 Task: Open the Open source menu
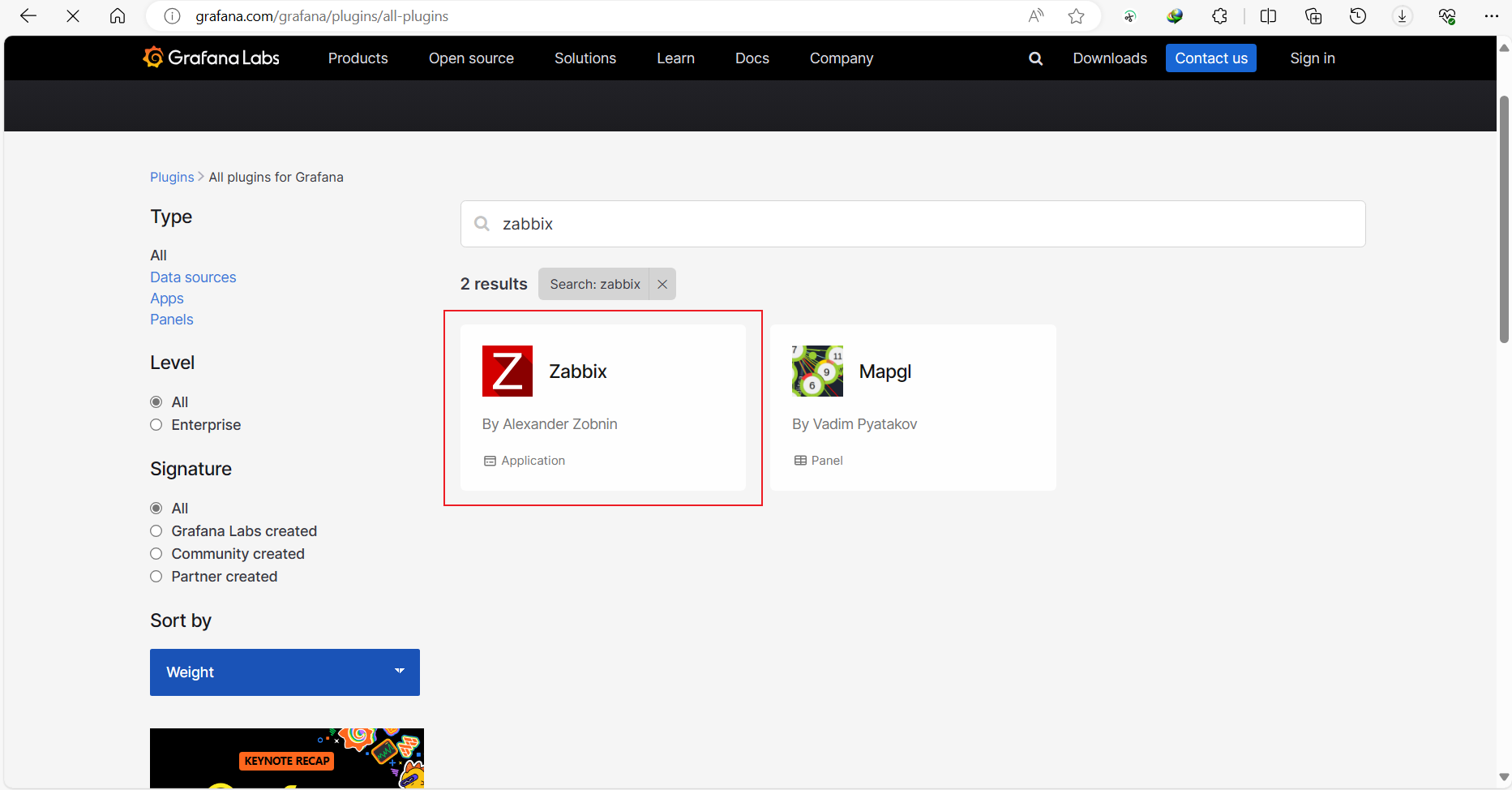[471, 58]
